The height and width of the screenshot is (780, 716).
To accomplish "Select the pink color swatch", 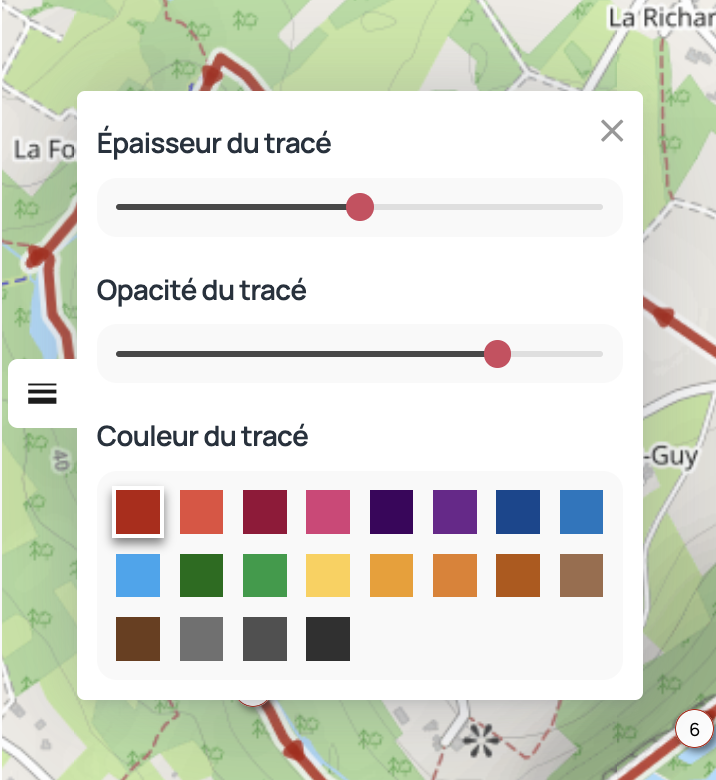I will [328, 512].
